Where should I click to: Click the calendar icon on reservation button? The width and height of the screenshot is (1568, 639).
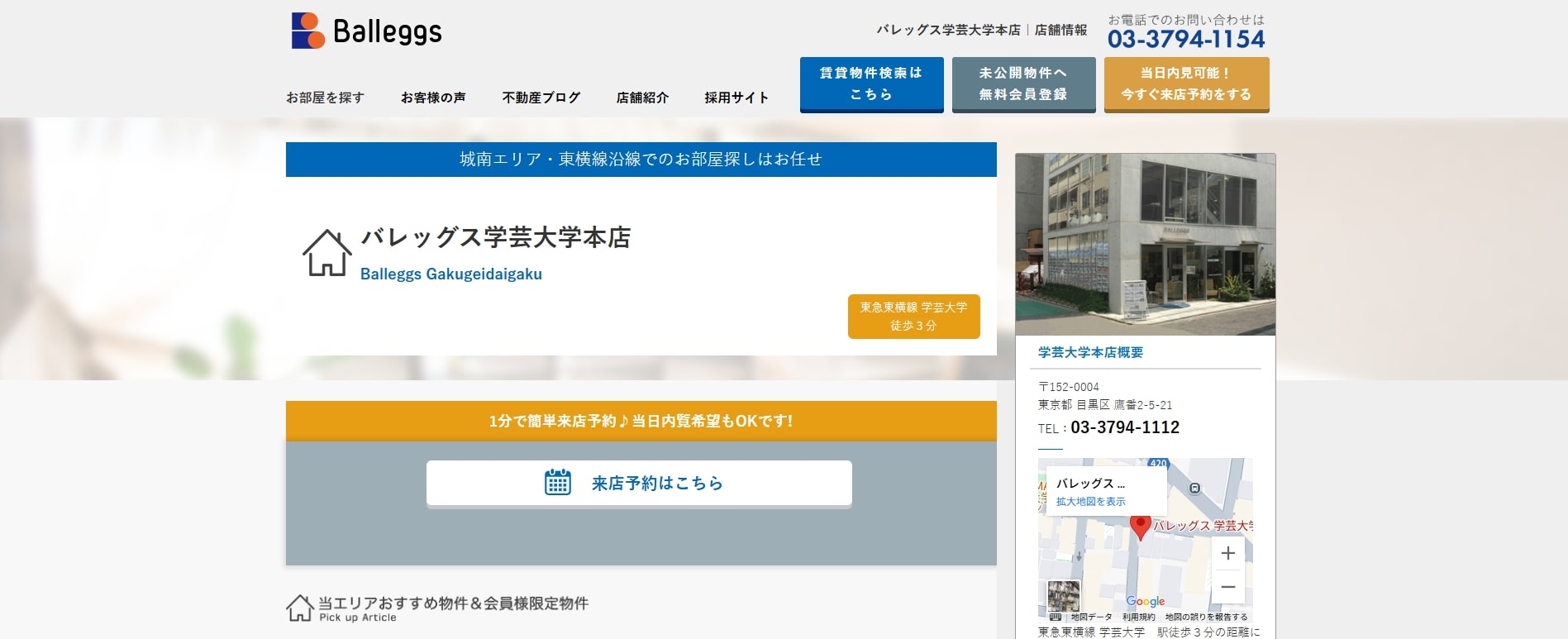tap(558, 482)
